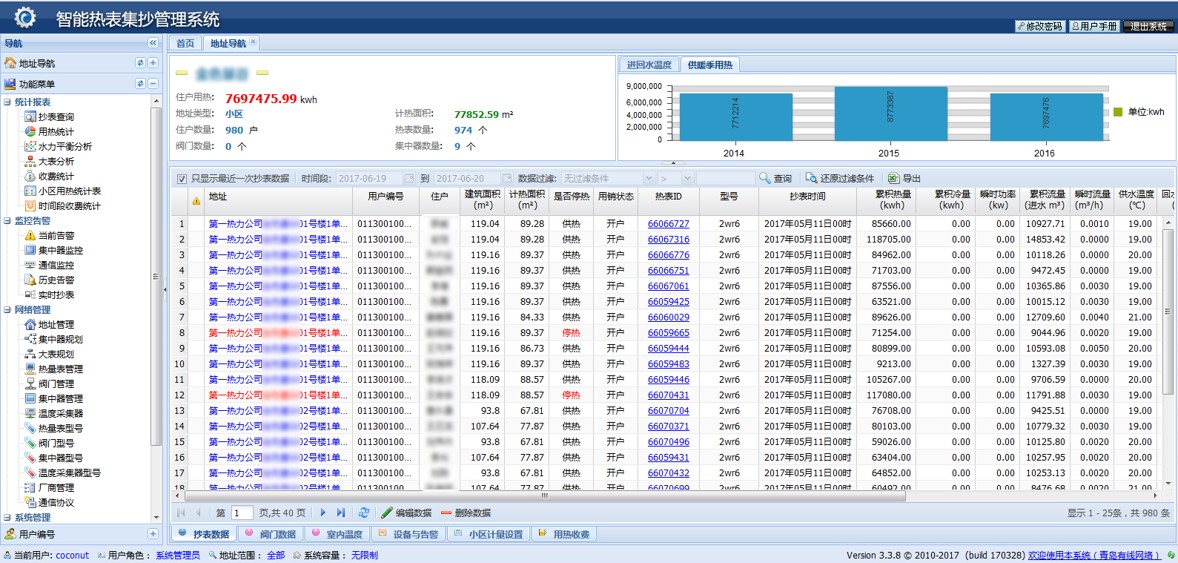Click the 导出 export icon button
1178x563 pixels.
pos(904,178)
